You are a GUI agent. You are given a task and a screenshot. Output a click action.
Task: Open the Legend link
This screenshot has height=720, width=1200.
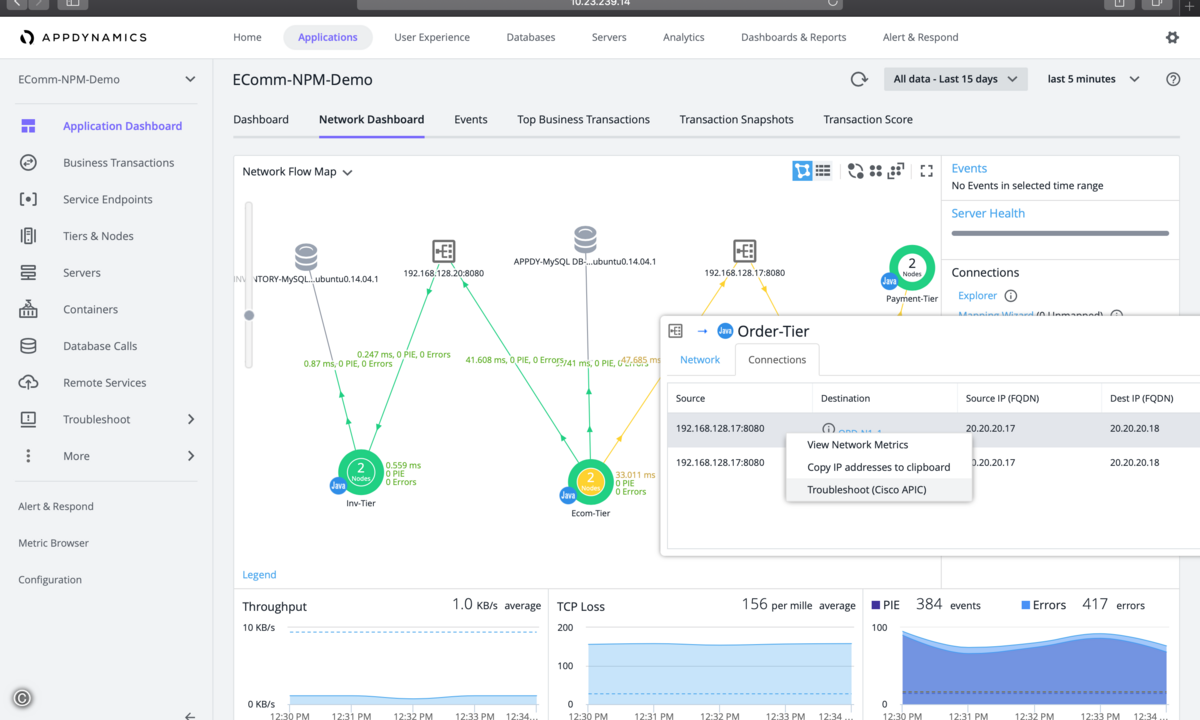pyautogui.click(x=259, y=575)
